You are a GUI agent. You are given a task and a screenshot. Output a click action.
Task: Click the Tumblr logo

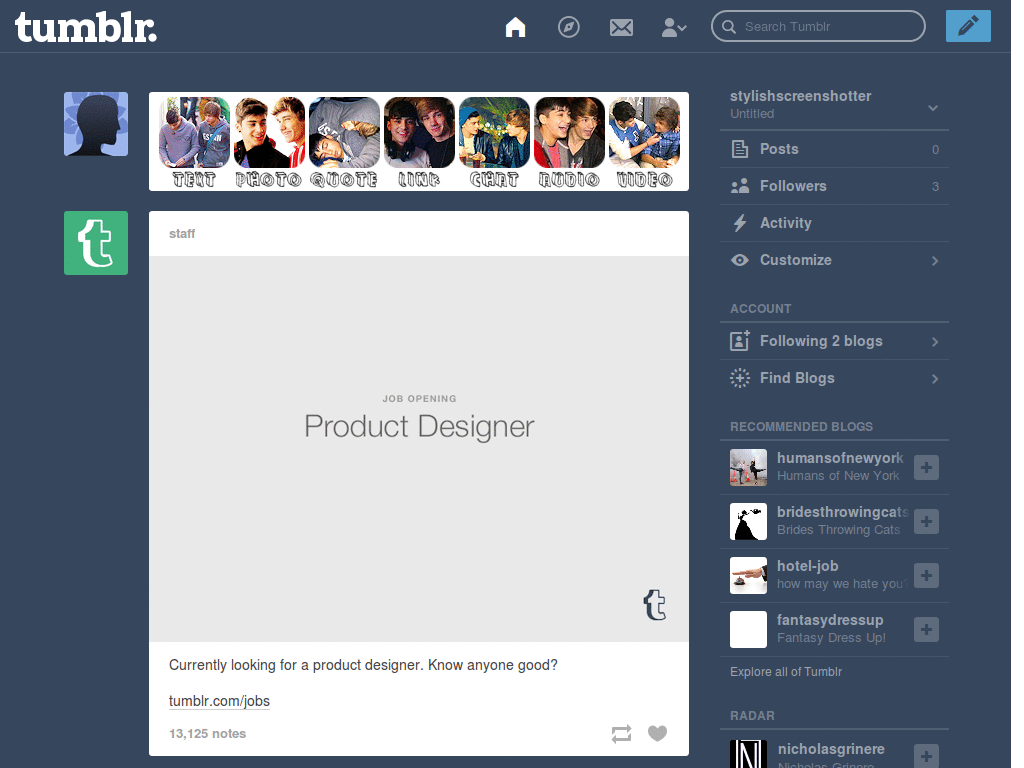point(86,27)
